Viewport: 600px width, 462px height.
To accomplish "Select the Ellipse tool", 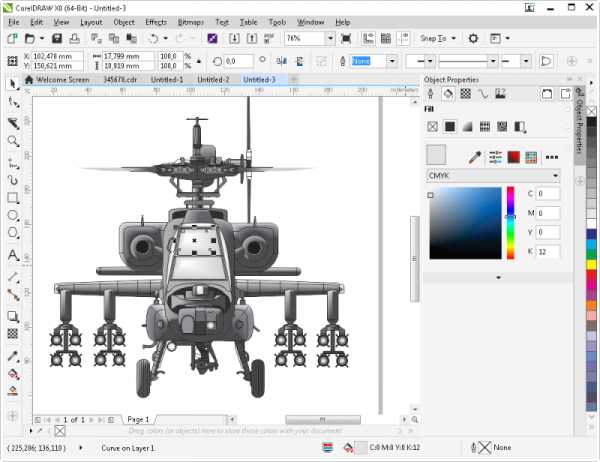I will pyautogui.click(x=13, y=215).
